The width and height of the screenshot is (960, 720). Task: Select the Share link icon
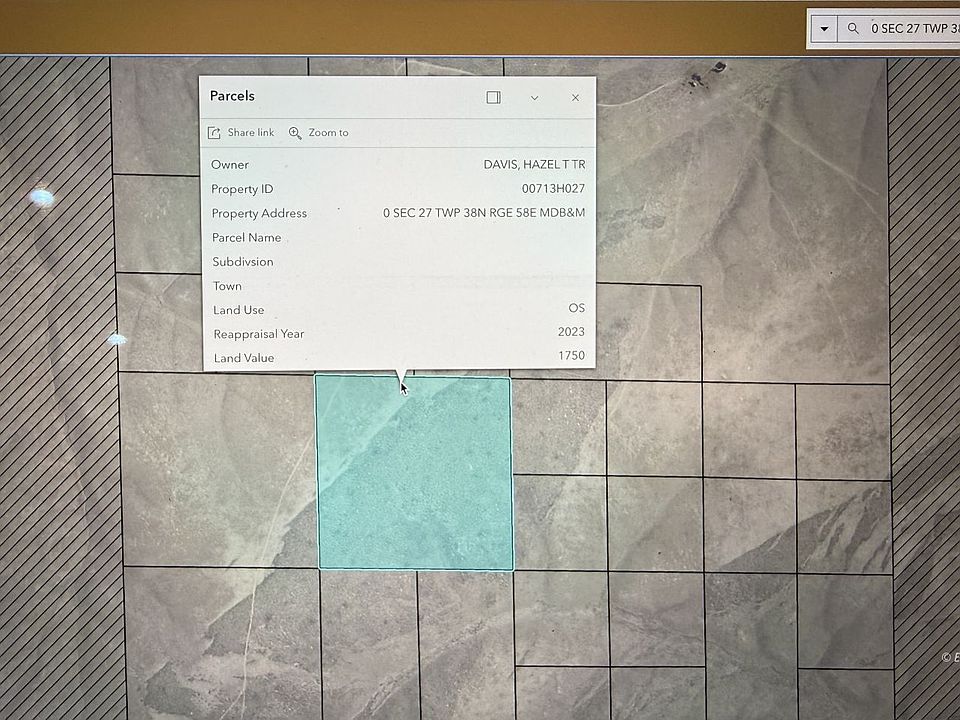(x=214, y=132)
